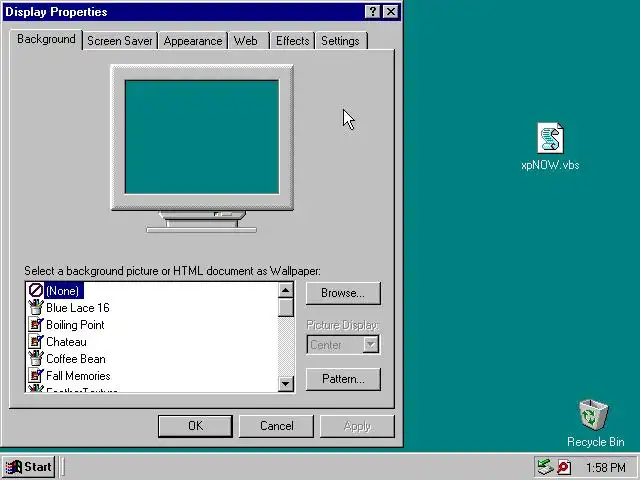Click the Fall Memories wallpaper file icon

pyautogui.click(x=36, y=376)
